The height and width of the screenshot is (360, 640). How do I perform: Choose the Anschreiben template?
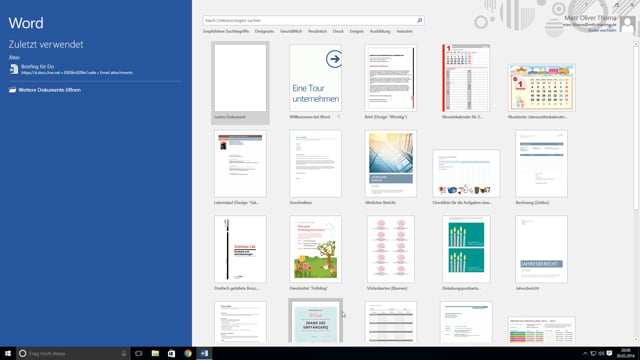[x=316, y=164]
